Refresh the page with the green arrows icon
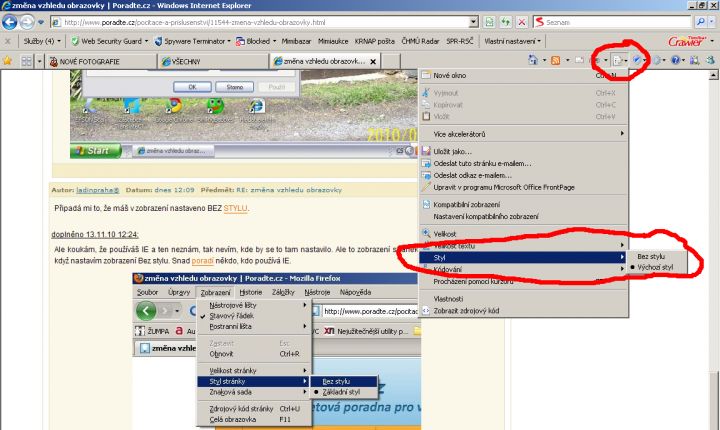 pos(506,22)
